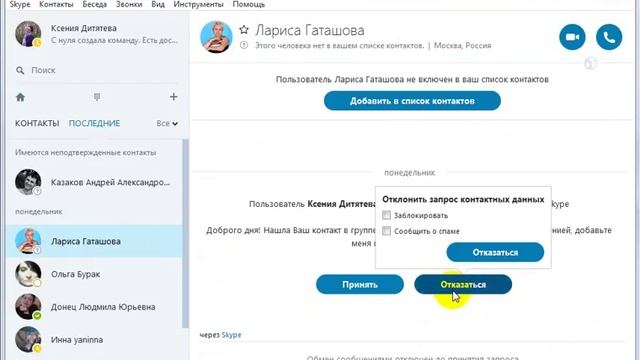The image size is (640, 360).
Task: Open the Беседа menu
Action: [94, 4]
